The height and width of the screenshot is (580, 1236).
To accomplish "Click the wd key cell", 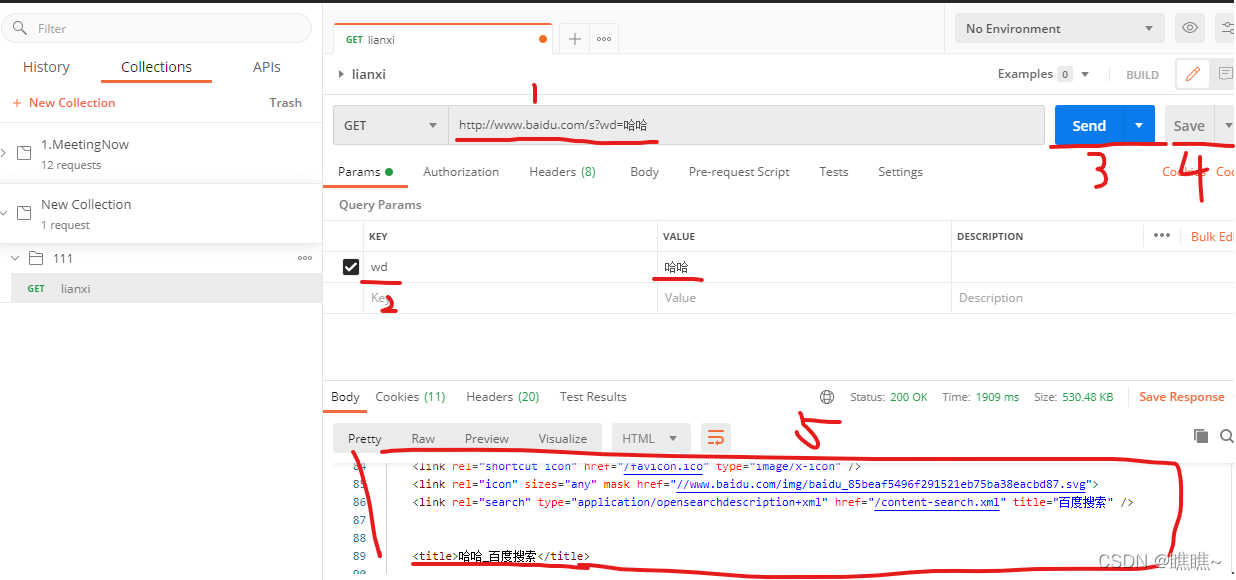I will 510,267.
